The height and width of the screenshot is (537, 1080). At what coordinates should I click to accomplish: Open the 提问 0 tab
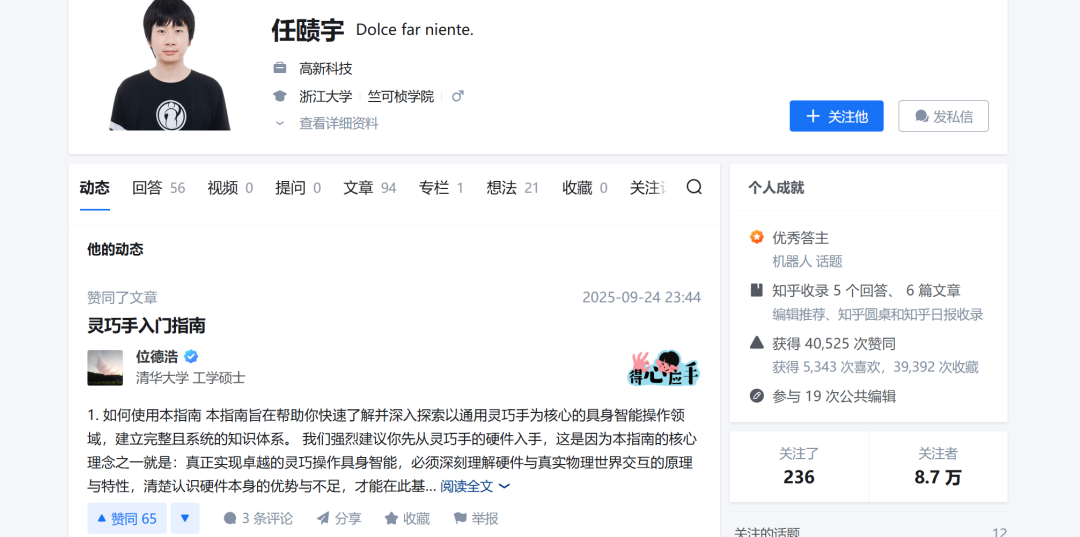298,187
